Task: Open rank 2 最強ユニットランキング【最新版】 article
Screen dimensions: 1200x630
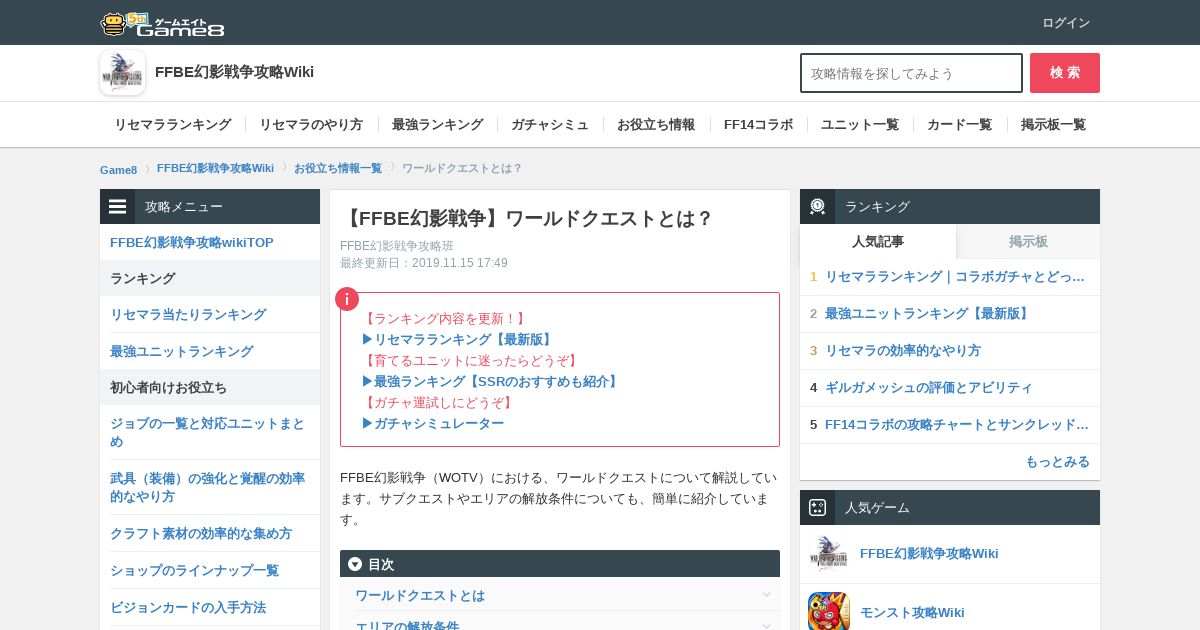Action: tap(929, 314)
